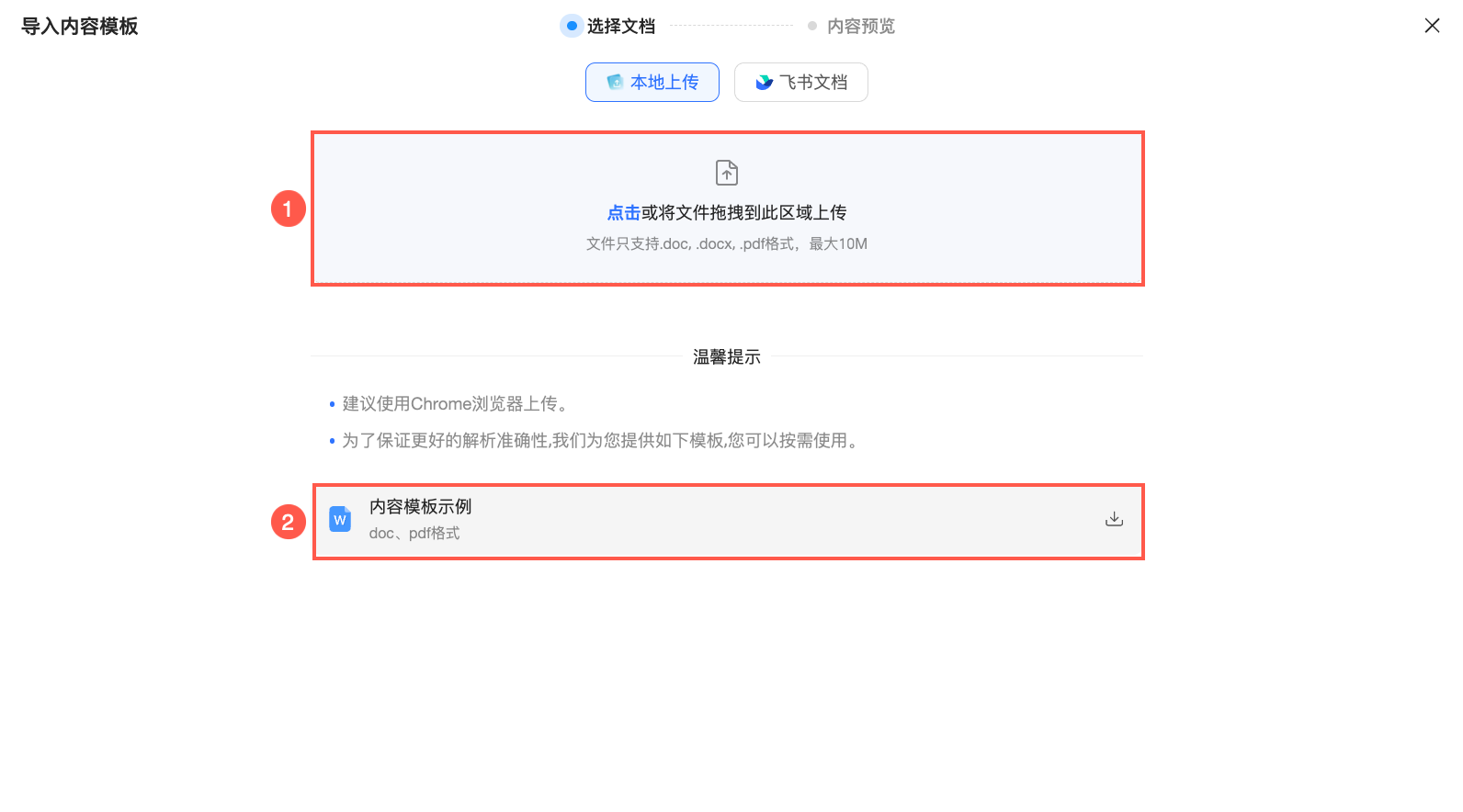Screen dimensions: 1463x812
Task: Download the 内容模板示例 template
Action: tap(1114, 519)
